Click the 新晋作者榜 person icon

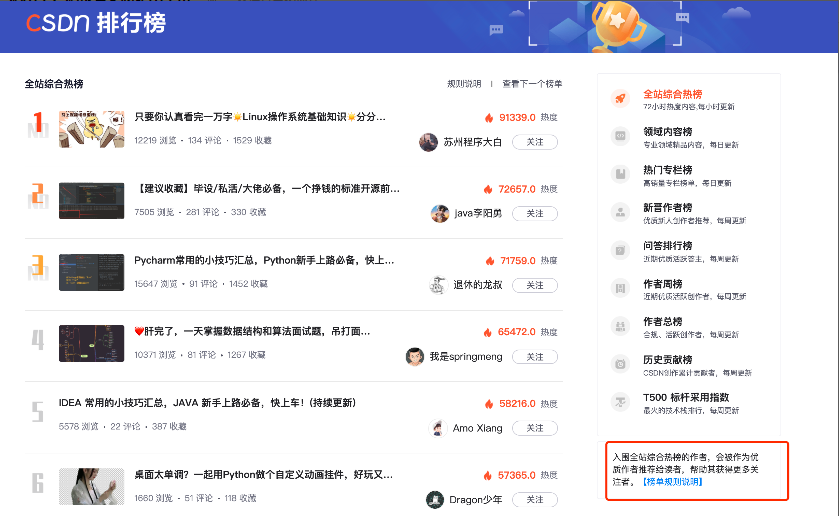620,212
